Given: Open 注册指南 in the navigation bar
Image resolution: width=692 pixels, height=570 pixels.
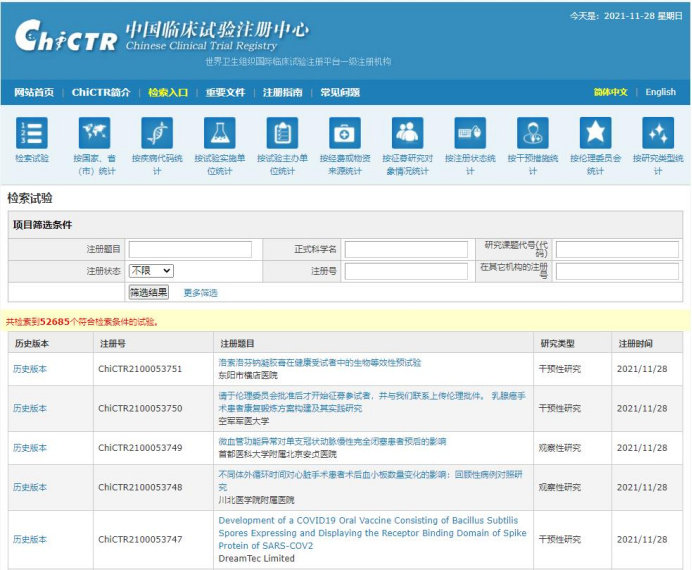Looking at the screenshot, I should (282, 92).
